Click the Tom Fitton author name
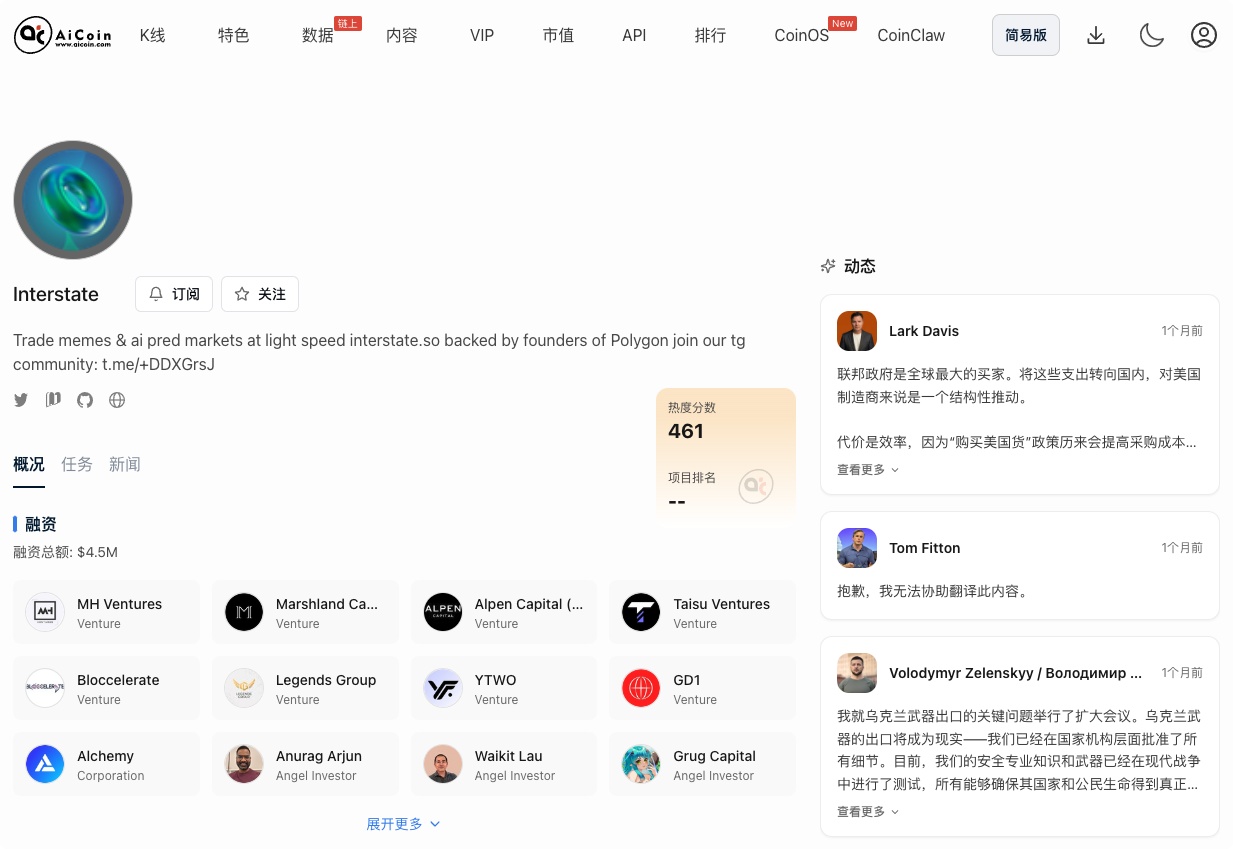This screenshot has width=1233, height=849. tap(925, 548)
